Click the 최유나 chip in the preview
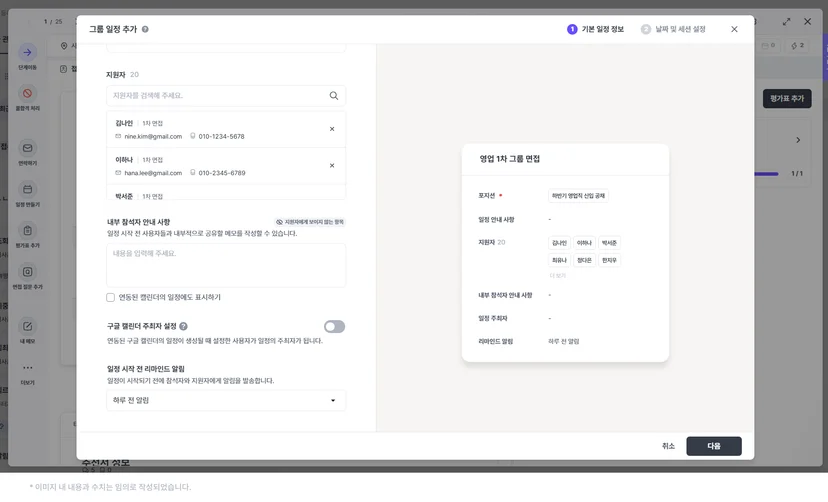This screenshot has width=828, height=502. [x=559, y=260]
